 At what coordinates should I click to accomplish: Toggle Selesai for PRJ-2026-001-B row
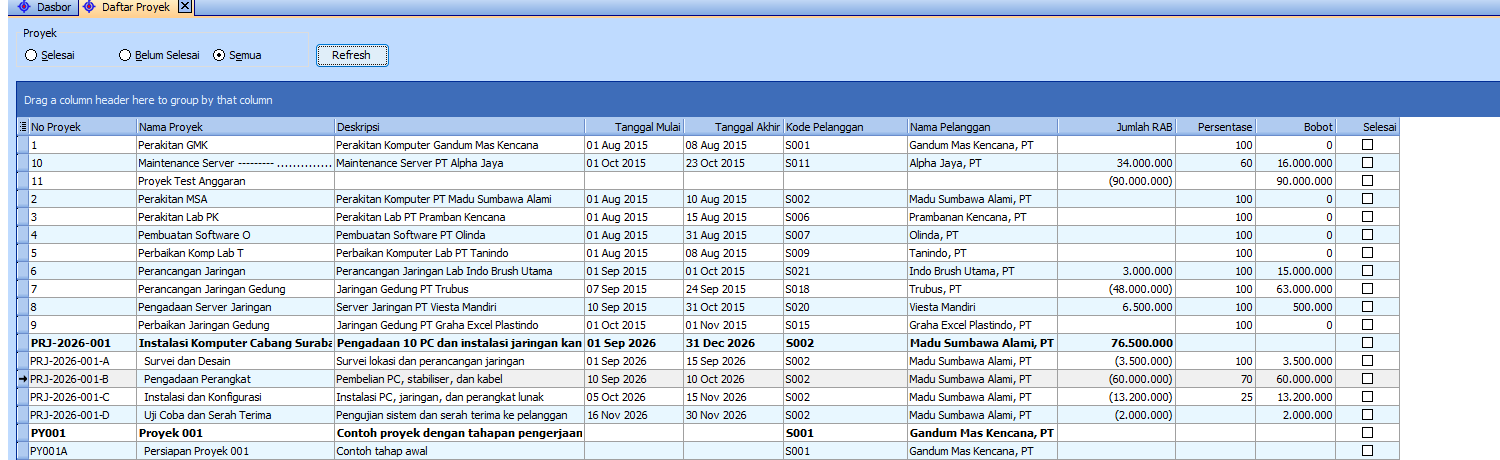point(1367,379)
